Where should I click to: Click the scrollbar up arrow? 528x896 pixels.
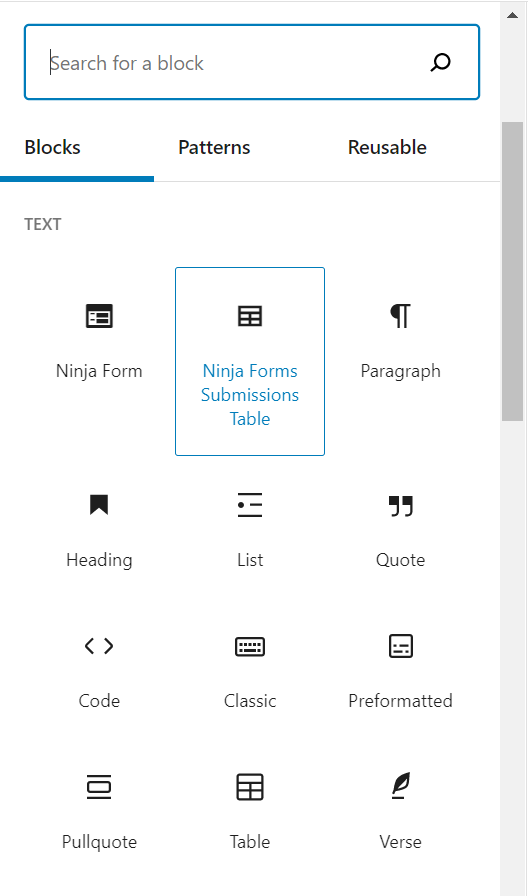pyautogui.click(x=513, y=15)
